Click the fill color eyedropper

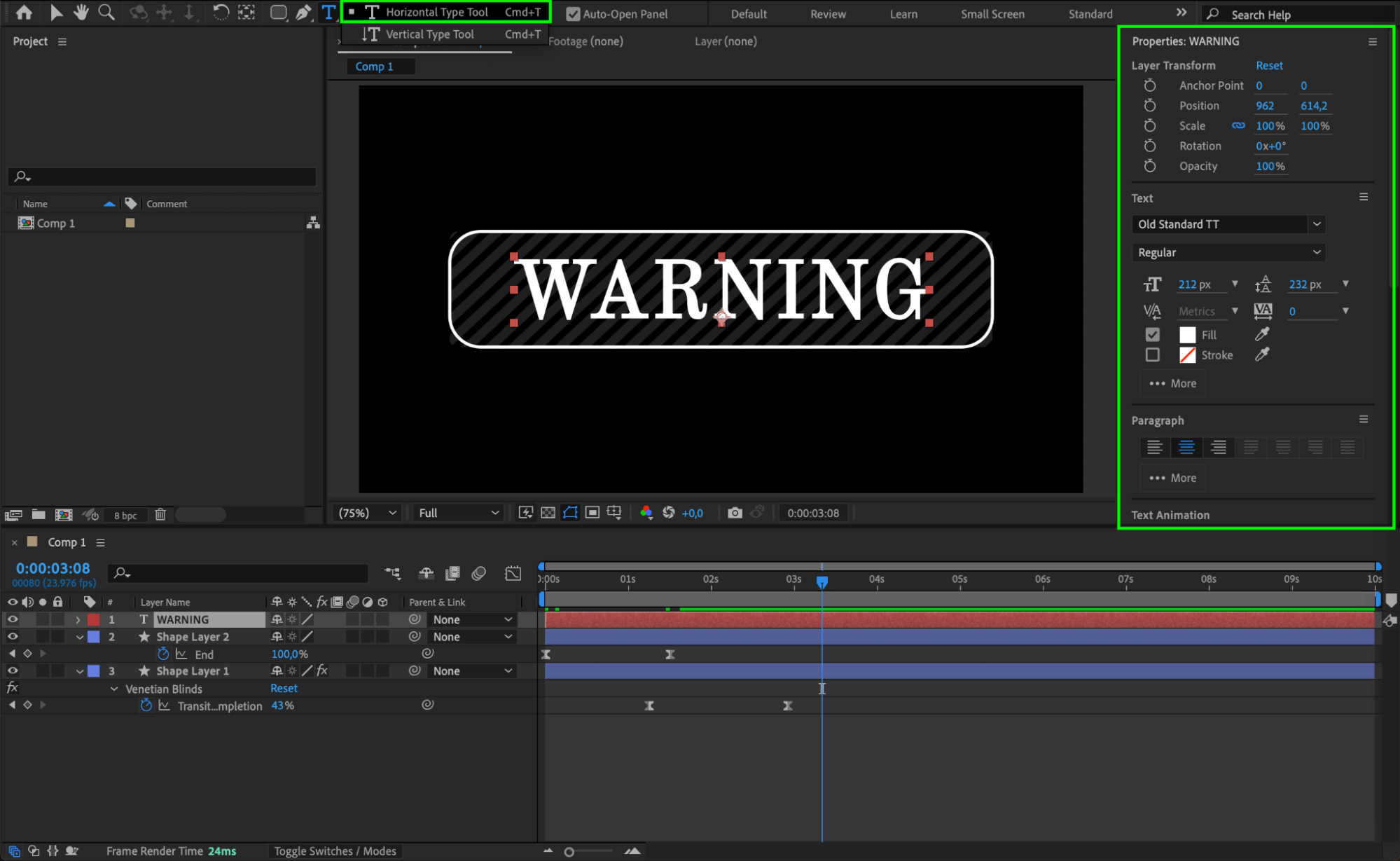coord(1262,335)
